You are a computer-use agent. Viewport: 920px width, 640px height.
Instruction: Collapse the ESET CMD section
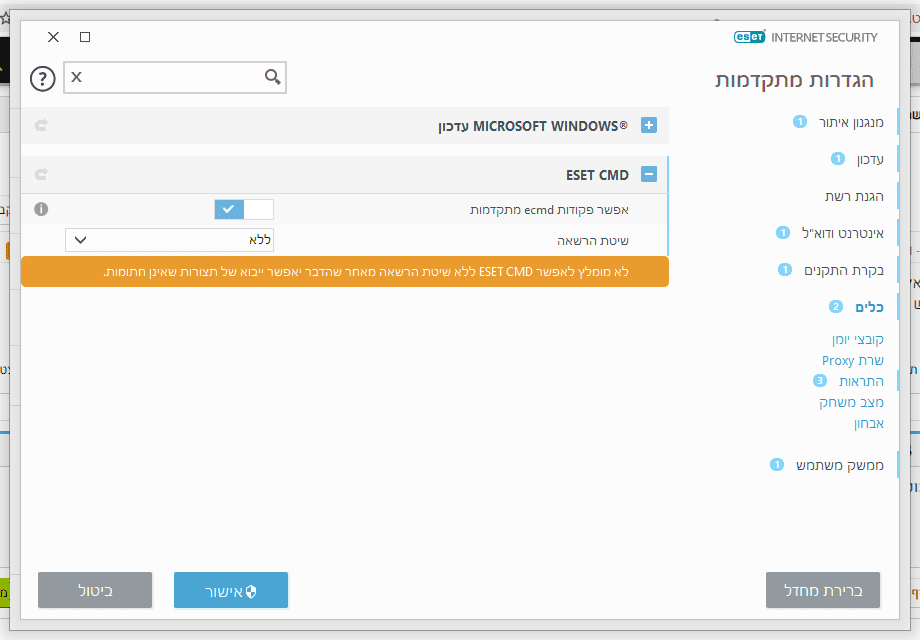point(648,174)
